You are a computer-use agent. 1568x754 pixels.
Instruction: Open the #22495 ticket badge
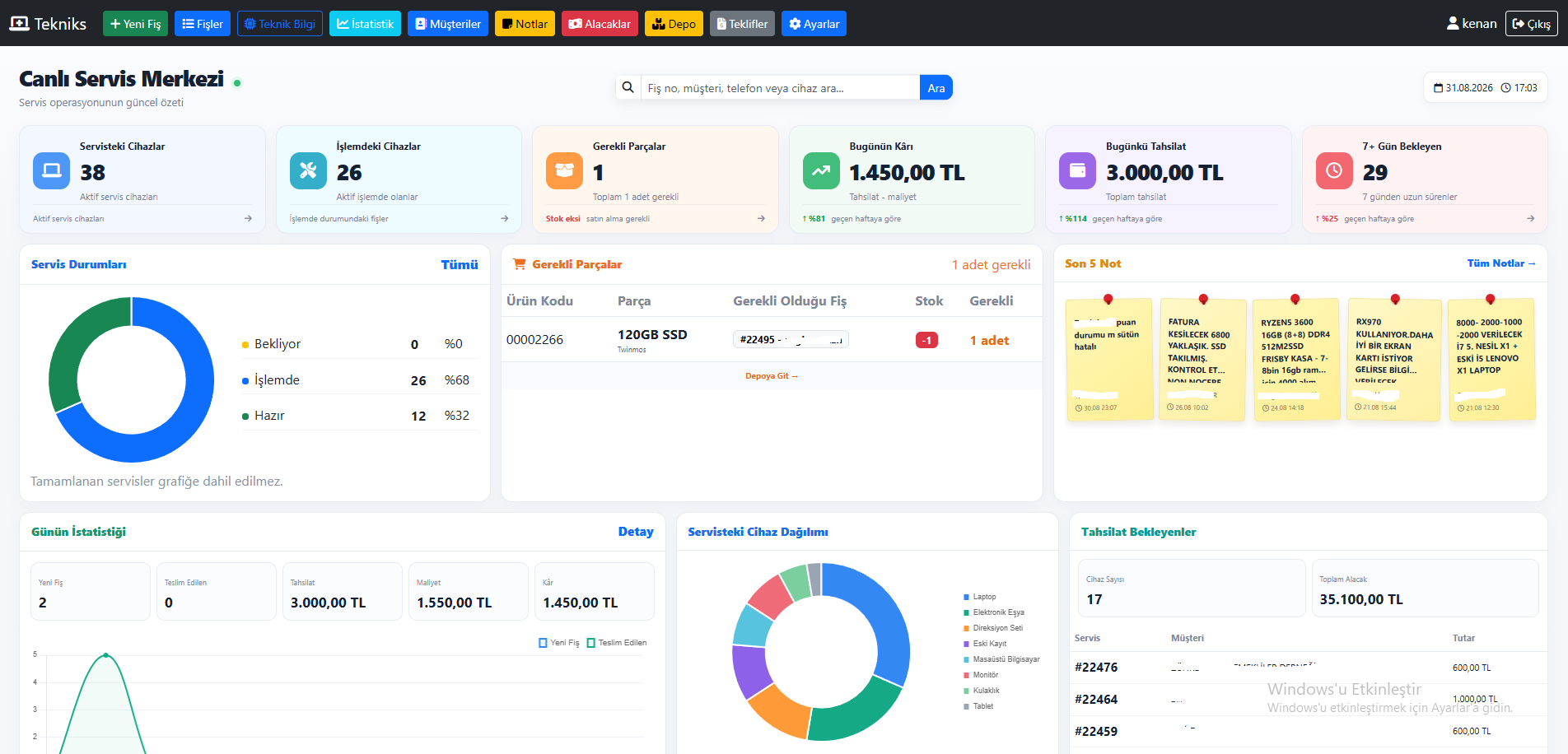(791, 339)
